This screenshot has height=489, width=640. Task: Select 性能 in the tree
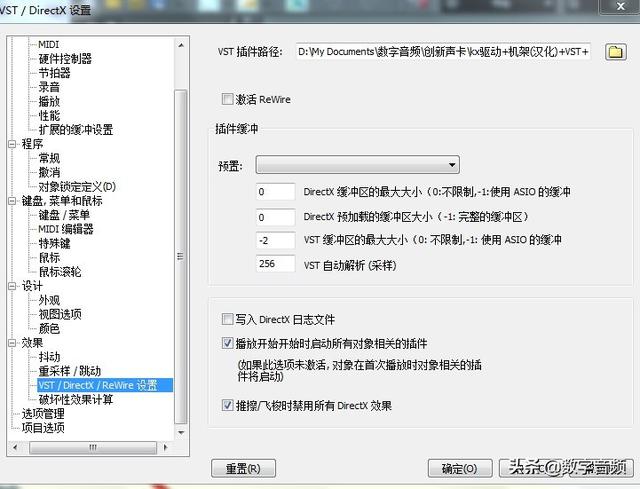49,116
